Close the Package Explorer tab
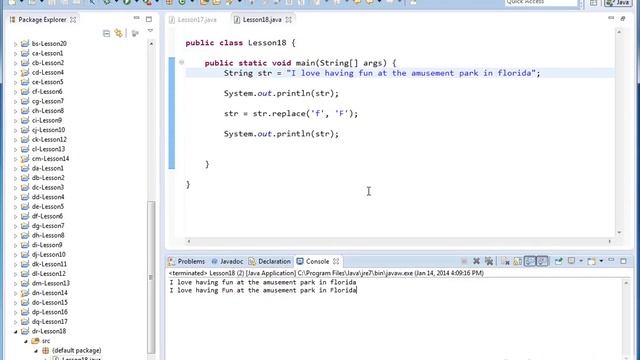640x360 pixels. (x=73, y=20)
